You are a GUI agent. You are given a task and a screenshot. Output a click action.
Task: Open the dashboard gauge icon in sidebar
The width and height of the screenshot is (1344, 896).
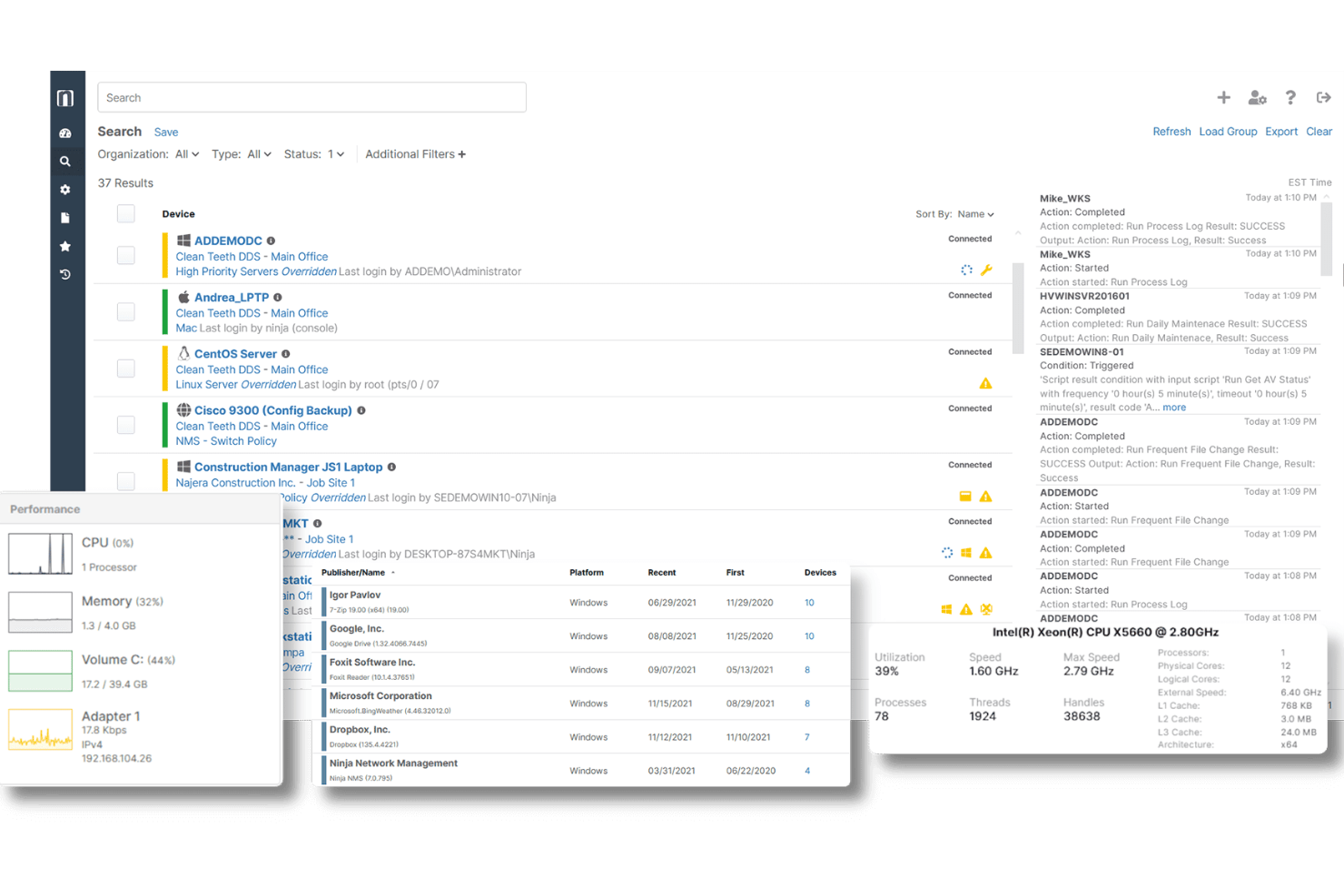pyautogui.click(x=65, y=133)
